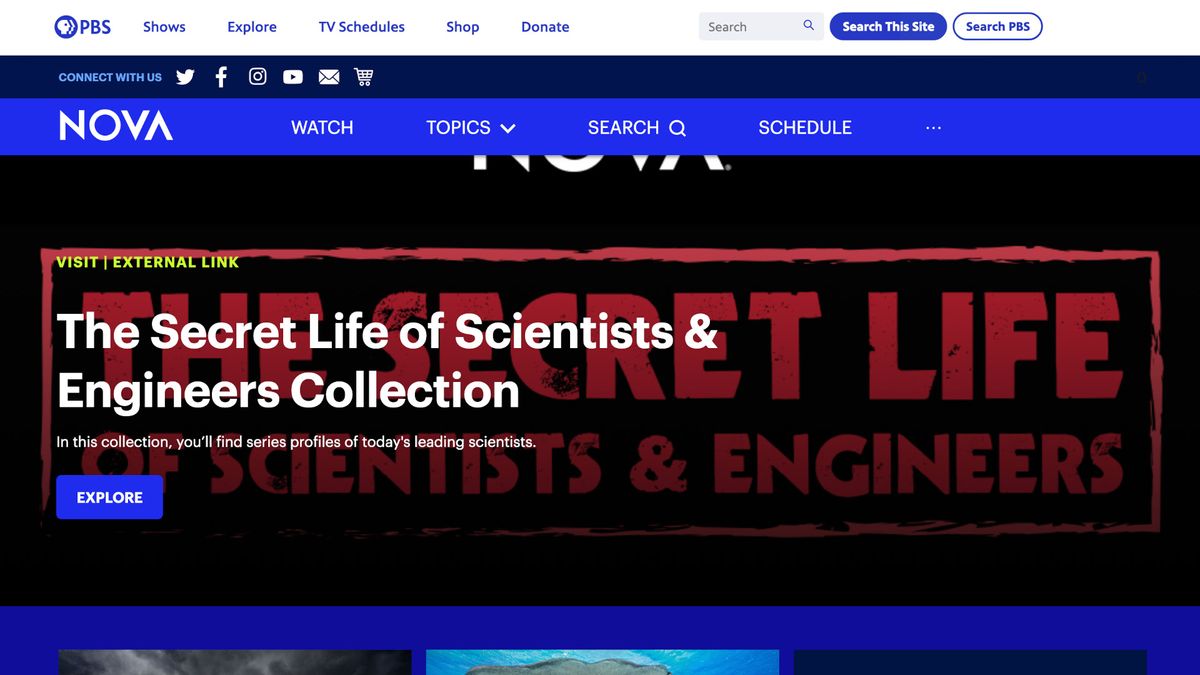1200x675 pixels.
Task: Open NOVA's Twitter page via bird icon
Action: pyautogui.click(x=185, y=76)
